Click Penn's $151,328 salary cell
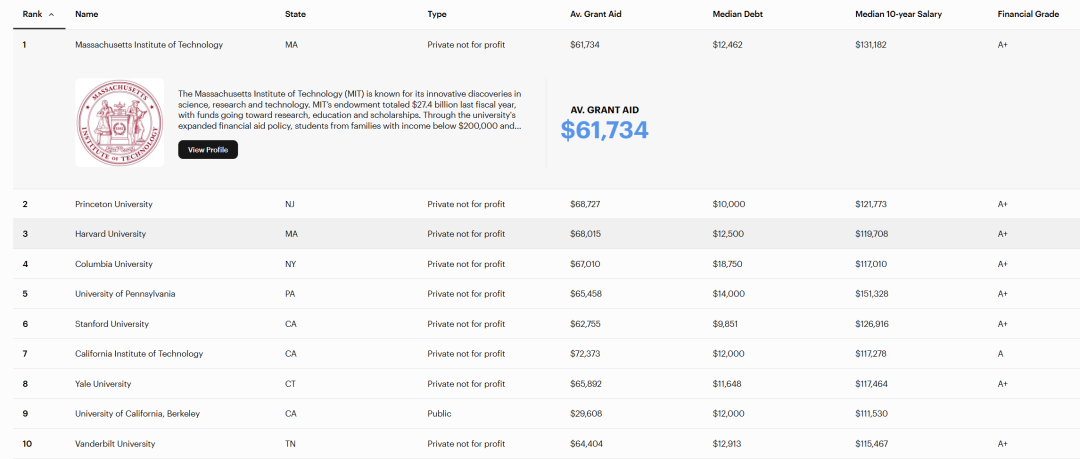 (x=871, y=294)
